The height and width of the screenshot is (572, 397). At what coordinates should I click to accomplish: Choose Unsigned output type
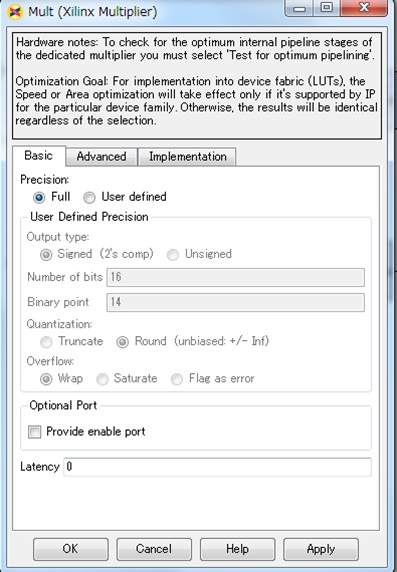[173, 255]
